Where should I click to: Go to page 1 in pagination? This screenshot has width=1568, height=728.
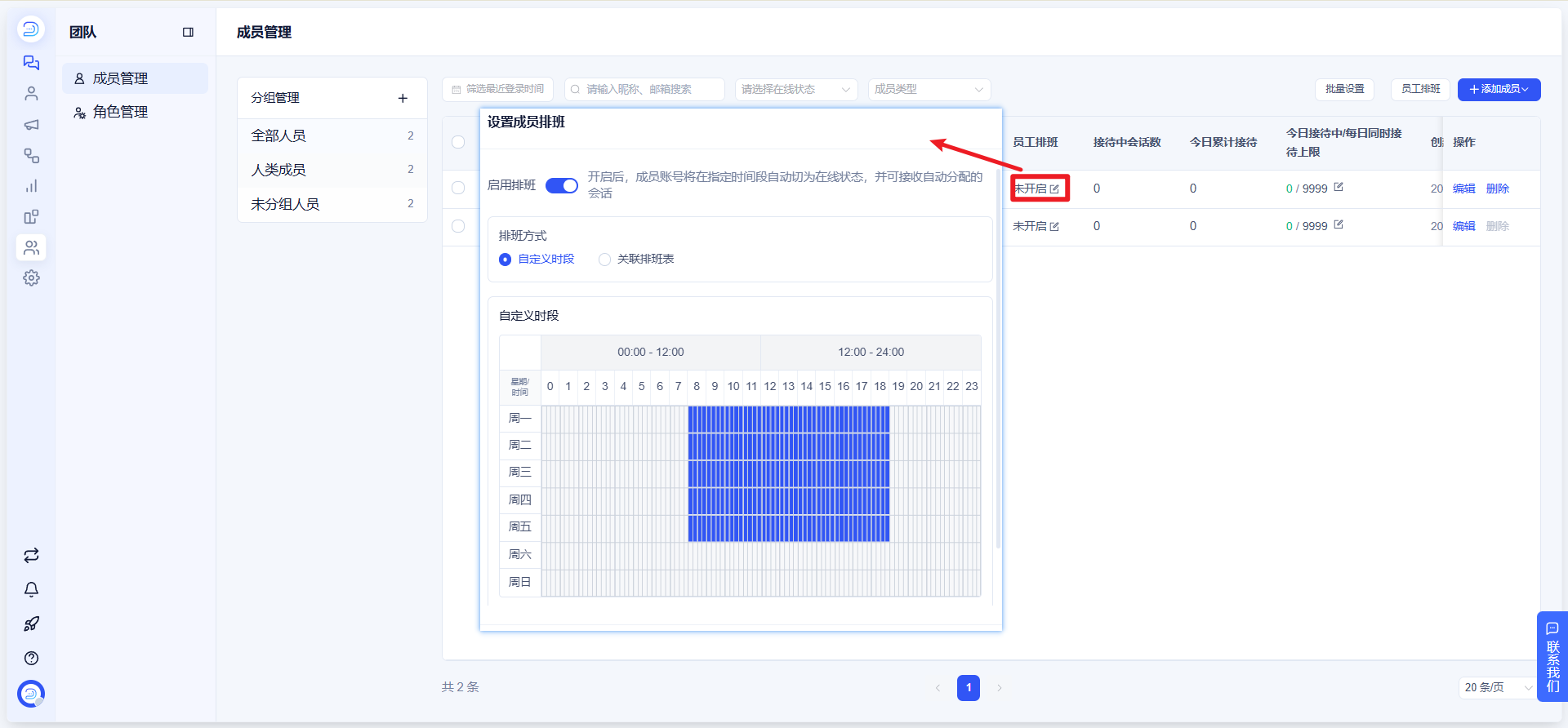click(969, 687)
